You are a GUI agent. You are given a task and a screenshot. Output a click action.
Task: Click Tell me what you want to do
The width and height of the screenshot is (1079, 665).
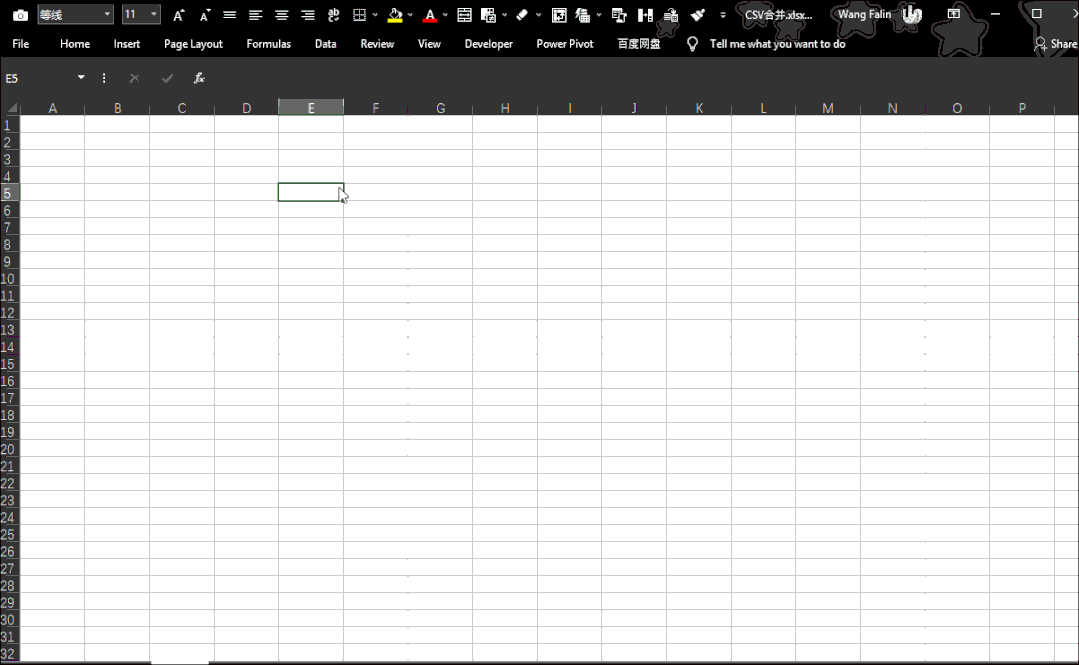tap(777, 44)
